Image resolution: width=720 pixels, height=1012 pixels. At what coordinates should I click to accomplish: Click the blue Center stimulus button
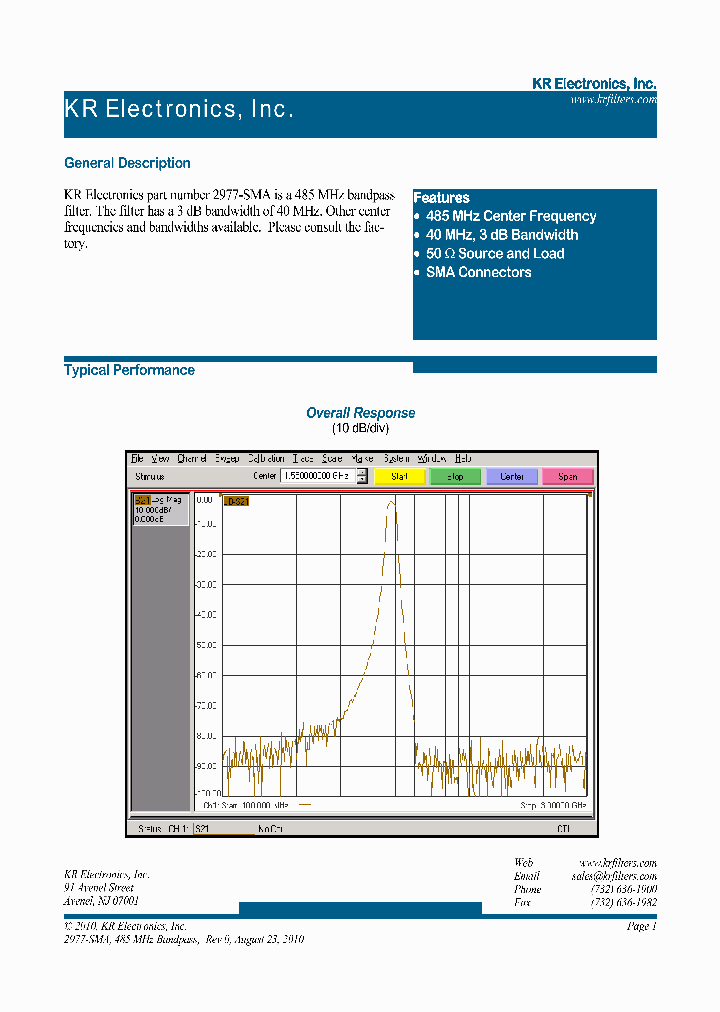[512, 476]
